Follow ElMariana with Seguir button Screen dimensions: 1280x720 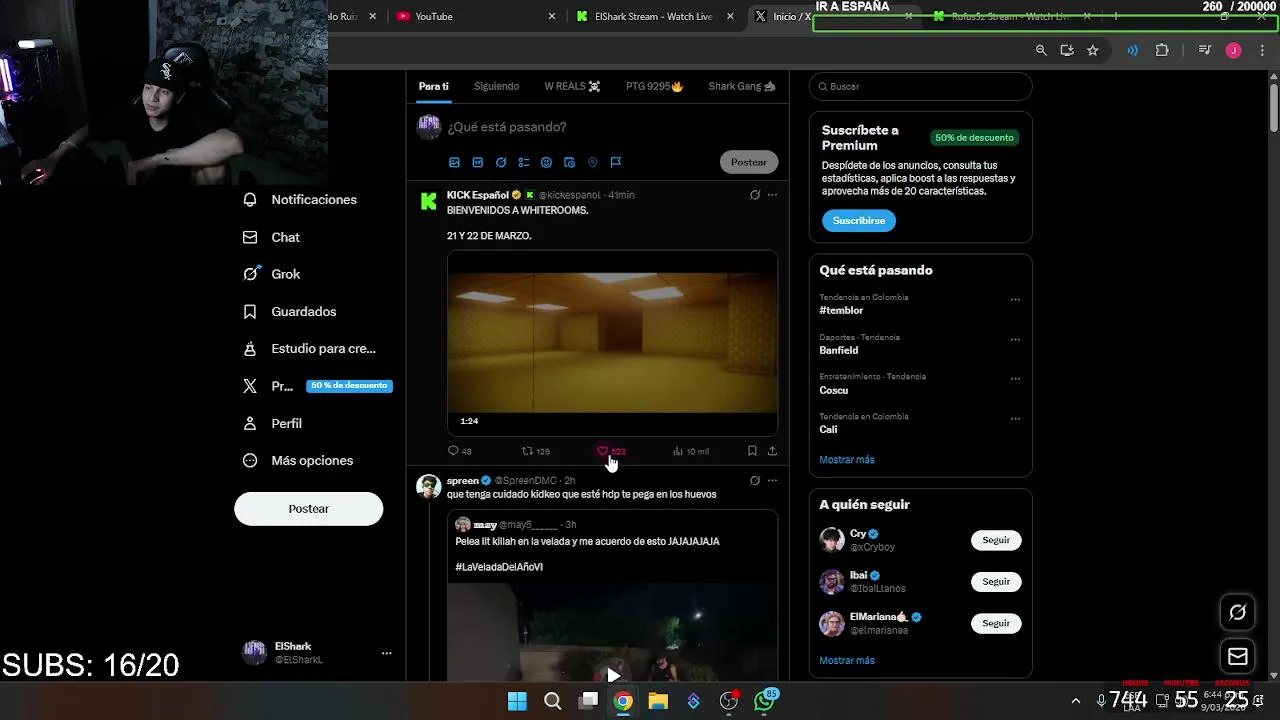click(996, 623)
